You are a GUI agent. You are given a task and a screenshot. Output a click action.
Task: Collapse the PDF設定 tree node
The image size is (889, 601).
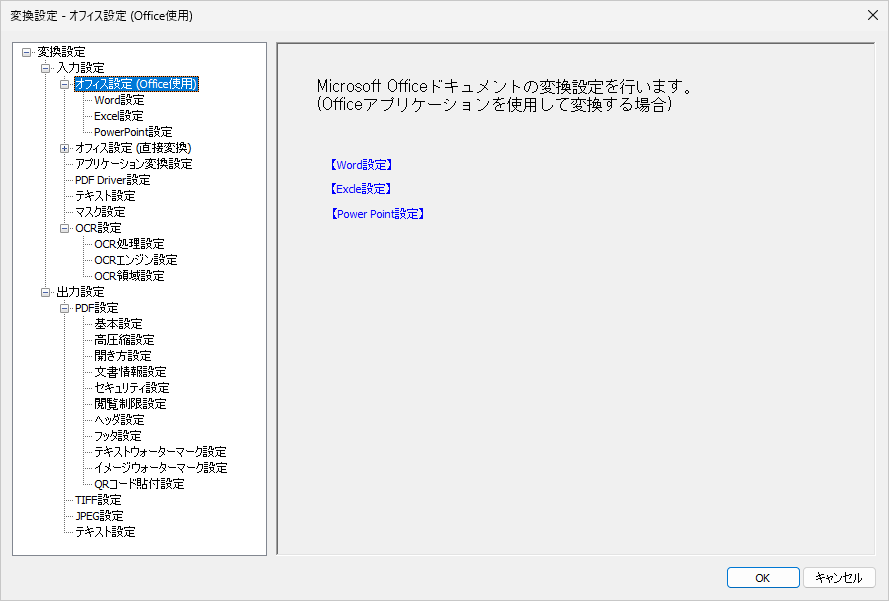tap(65, 308)
